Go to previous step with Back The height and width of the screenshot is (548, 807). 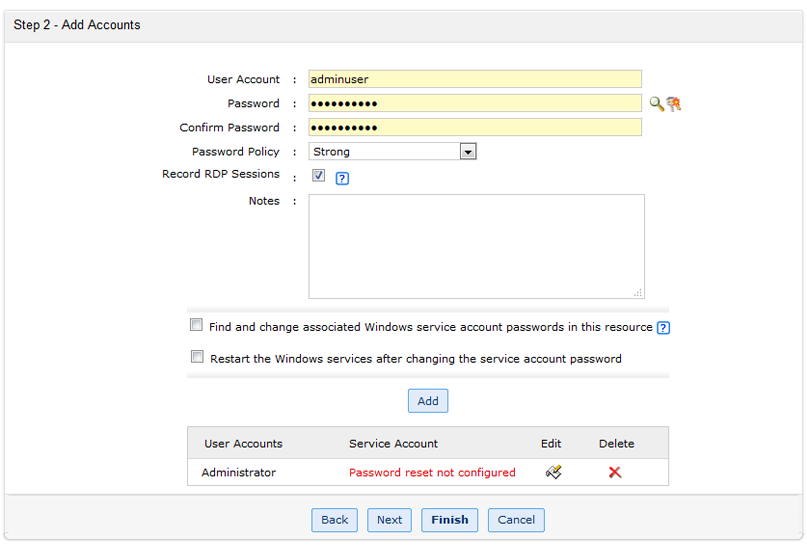pyautogui.click(x=335, y=520)
